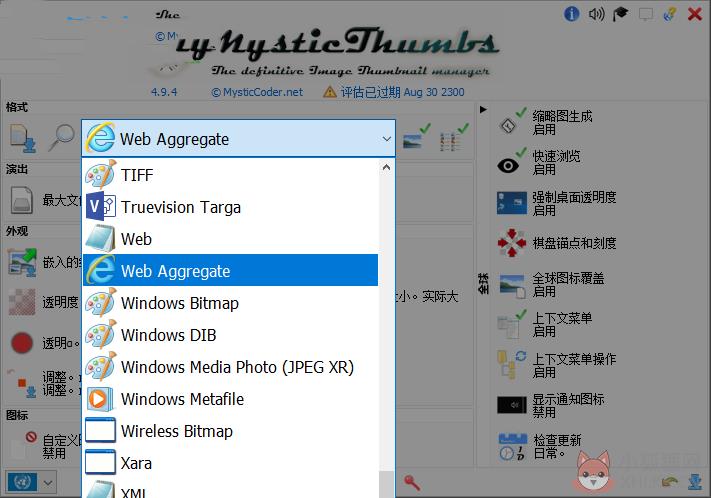Screen dimensions: 711x498
Task: Toggle context menu (上下文菜单) enabled option
Action: pyautogui.click(x=545, y=324)
